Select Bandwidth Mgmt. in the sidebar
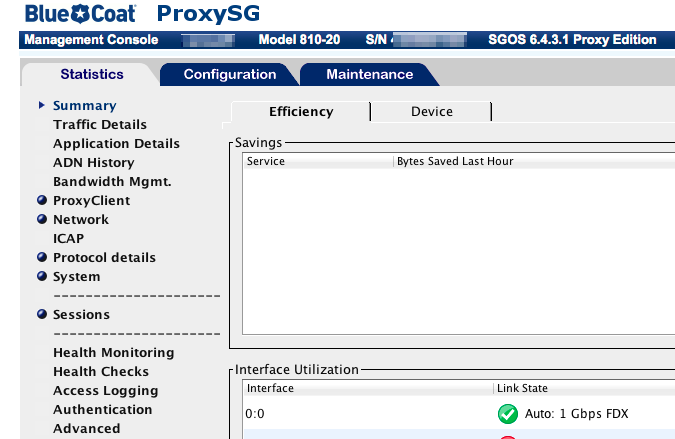The width and height of the screenshot is (675, 439). [x=112, y=181]
